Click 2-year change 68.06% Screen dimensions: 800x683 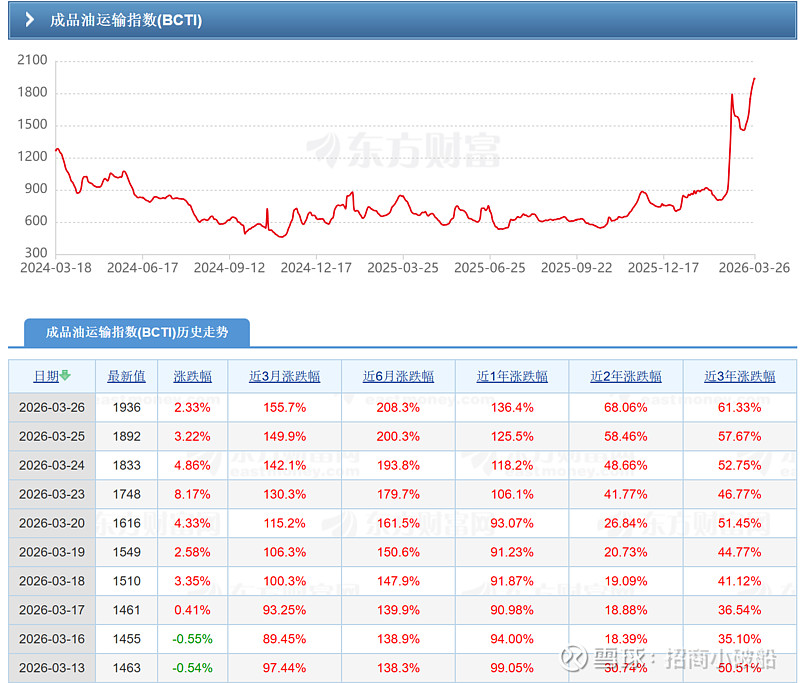coord(626,408)
